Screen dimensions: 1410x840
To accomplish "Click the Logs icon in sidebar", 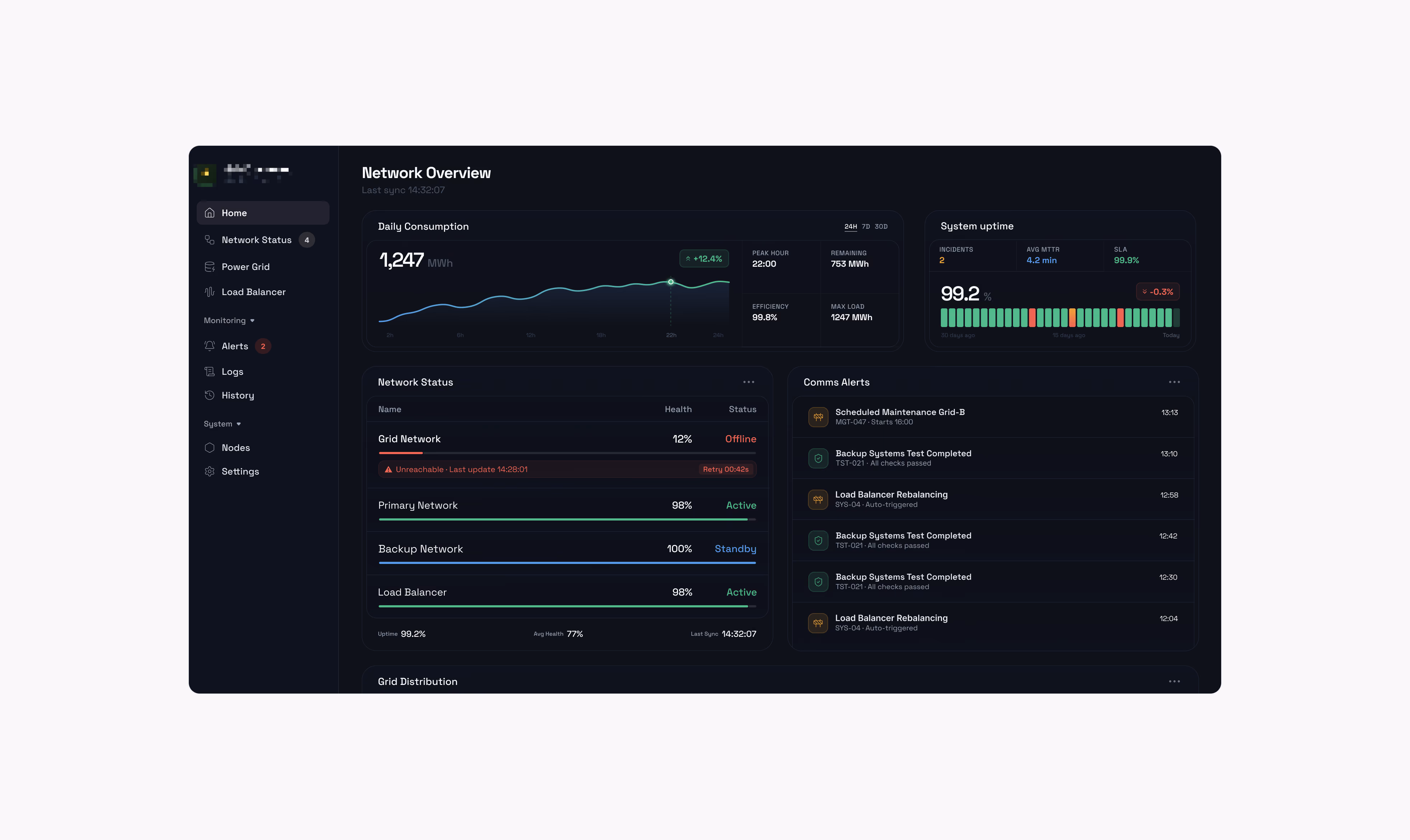I will (209, 371).
